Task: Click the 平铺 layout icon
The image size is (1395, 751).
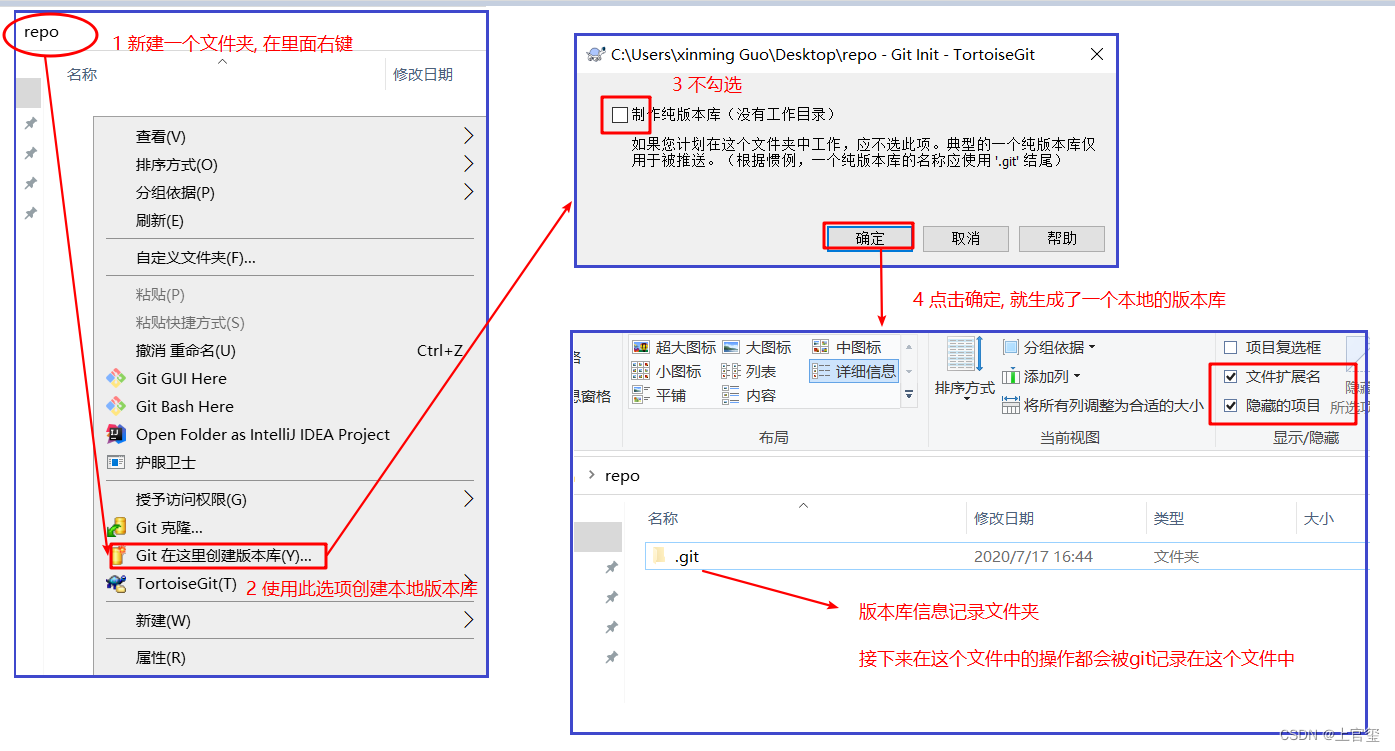Action: pos(642,395)
